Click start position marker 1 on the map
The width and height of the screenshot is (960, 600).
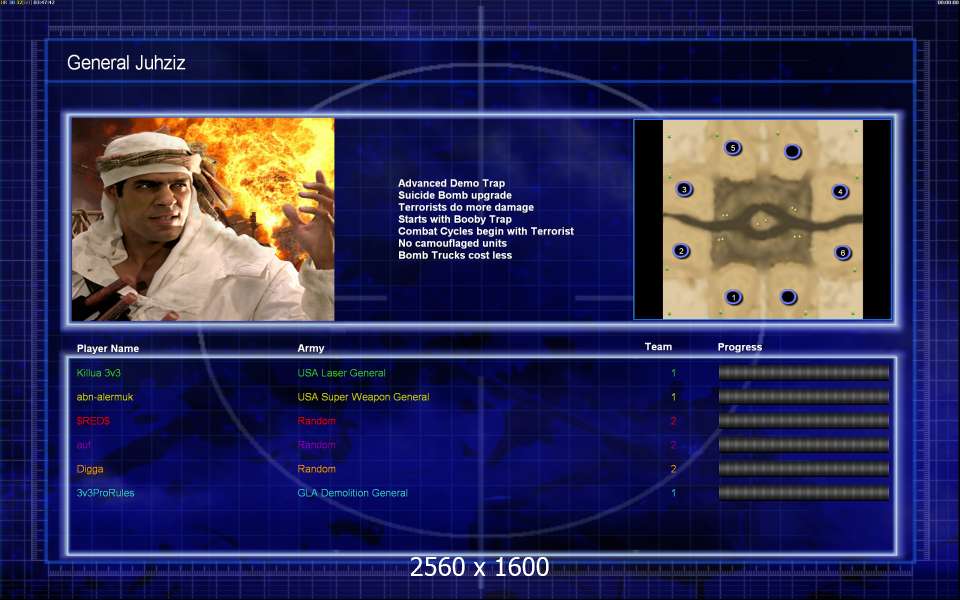coord(733,298)
